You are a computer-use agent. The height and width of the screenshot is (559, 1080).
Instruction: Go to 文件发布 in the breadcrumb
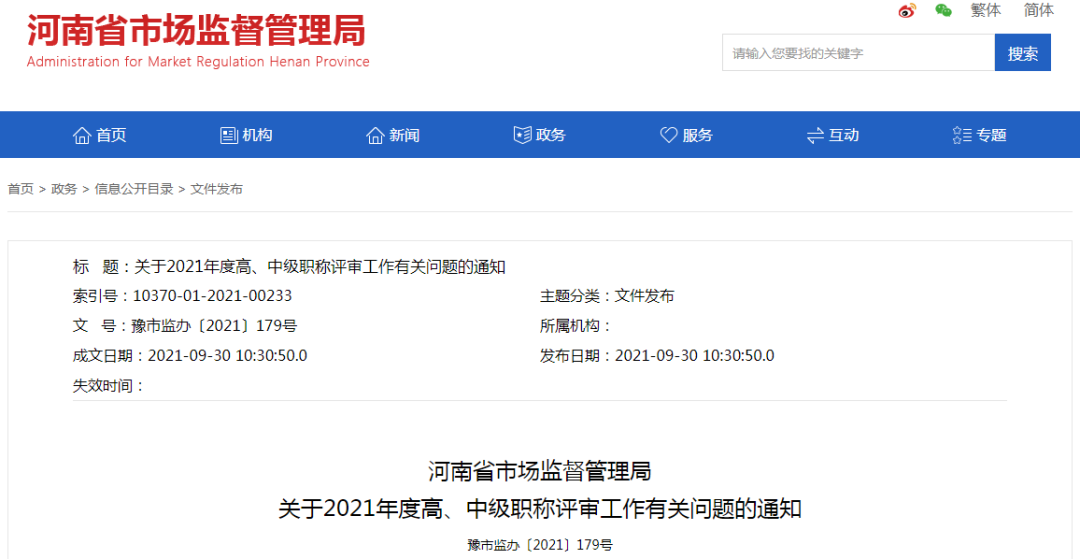[x=216, y=189]
